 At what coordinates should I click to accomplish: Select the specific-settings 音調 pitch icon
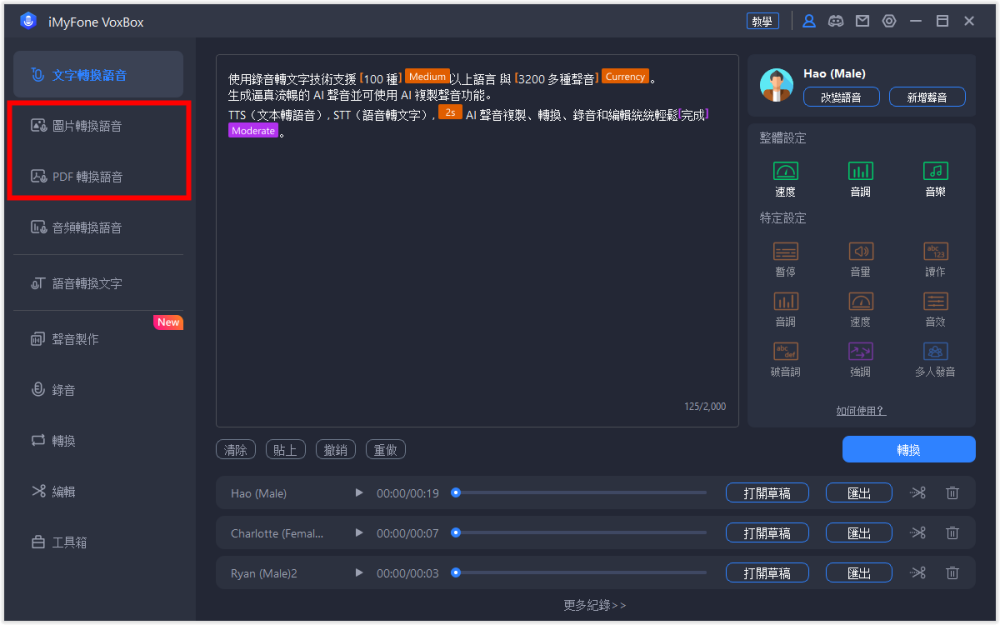(x=785, y=301)
